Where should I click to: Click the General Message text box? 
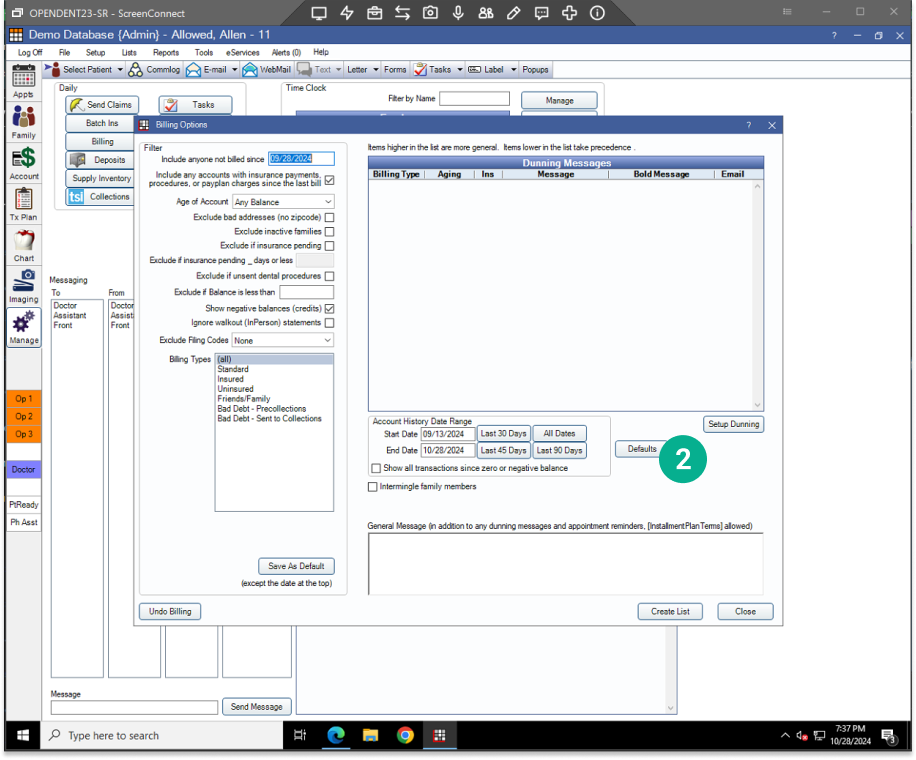coord(565,563)
